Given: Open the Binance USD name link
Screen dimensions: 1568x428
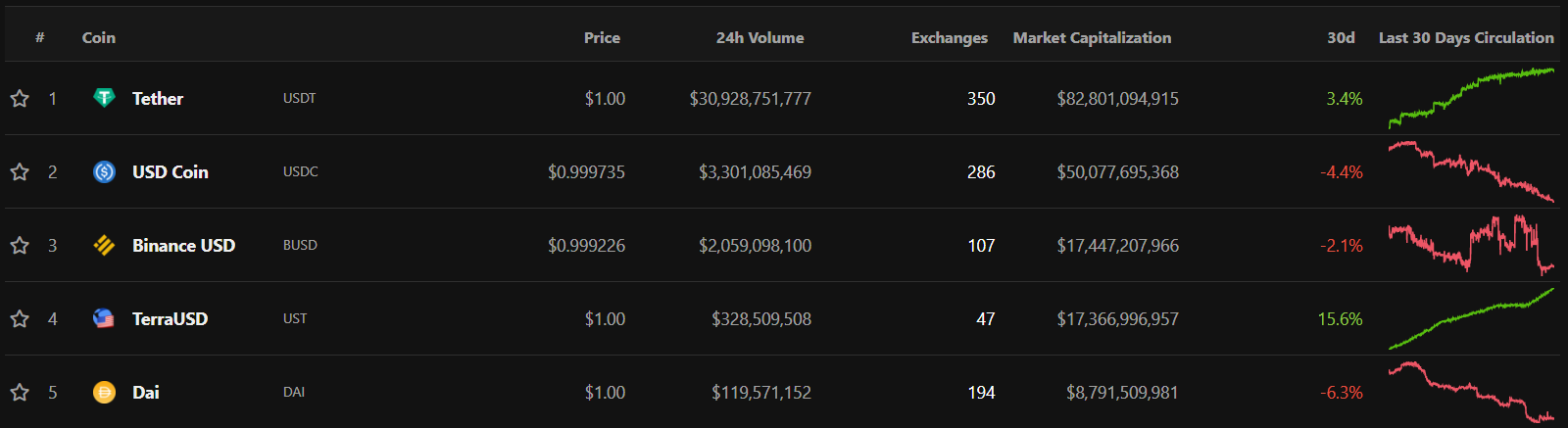Looking at the screenshot, I should [x=183, y=245].
